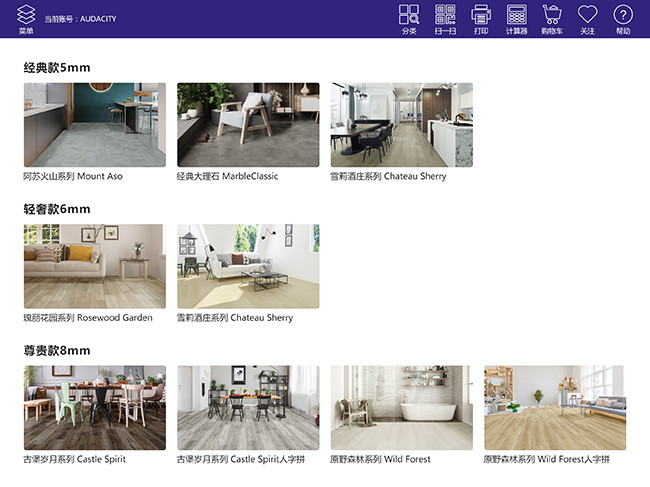Open the 帮助 help icon
This screenshot has height=487, width=650.
coord(623,16)
